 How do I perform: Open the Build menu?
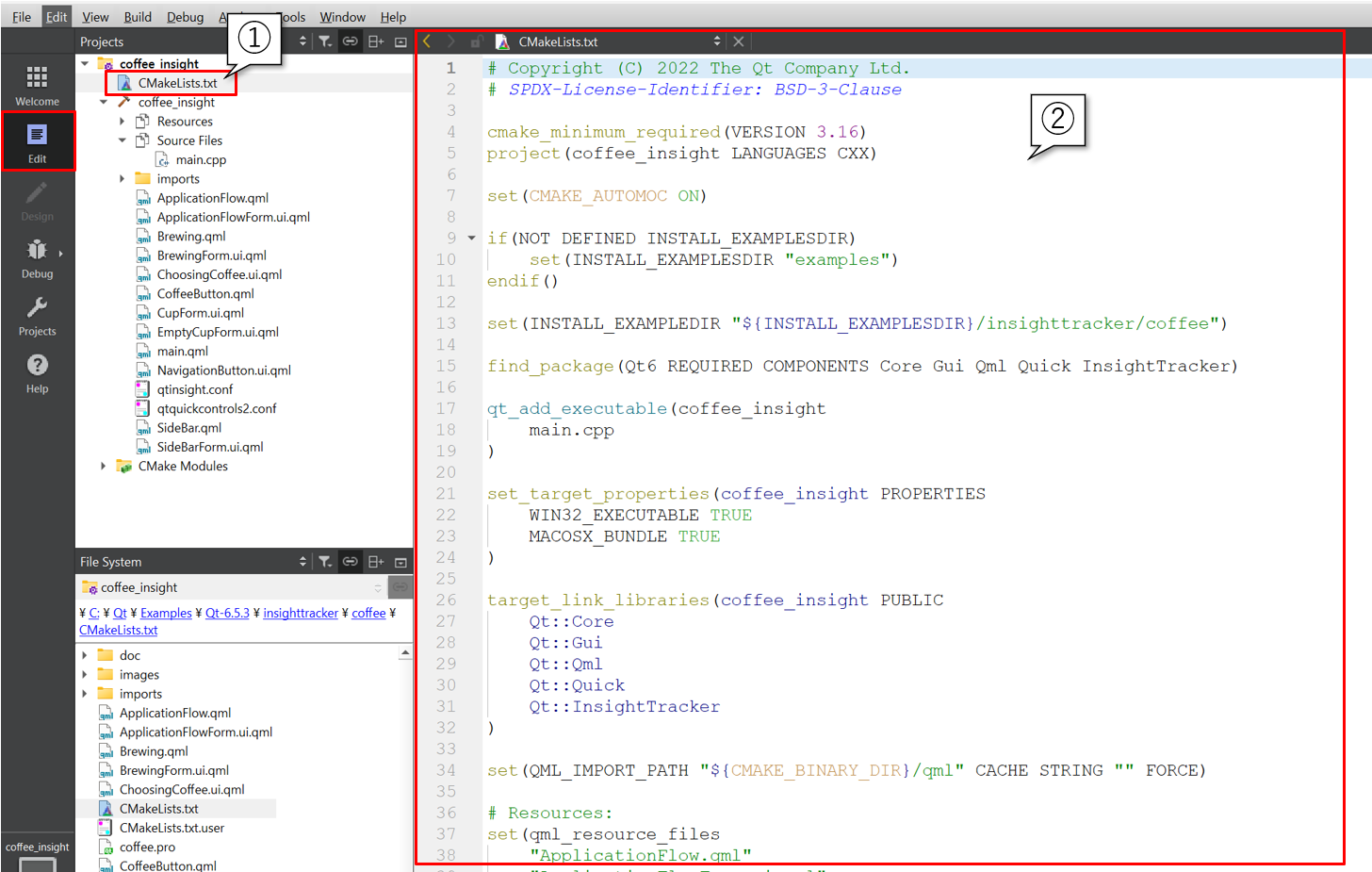[x=138, y=17]
